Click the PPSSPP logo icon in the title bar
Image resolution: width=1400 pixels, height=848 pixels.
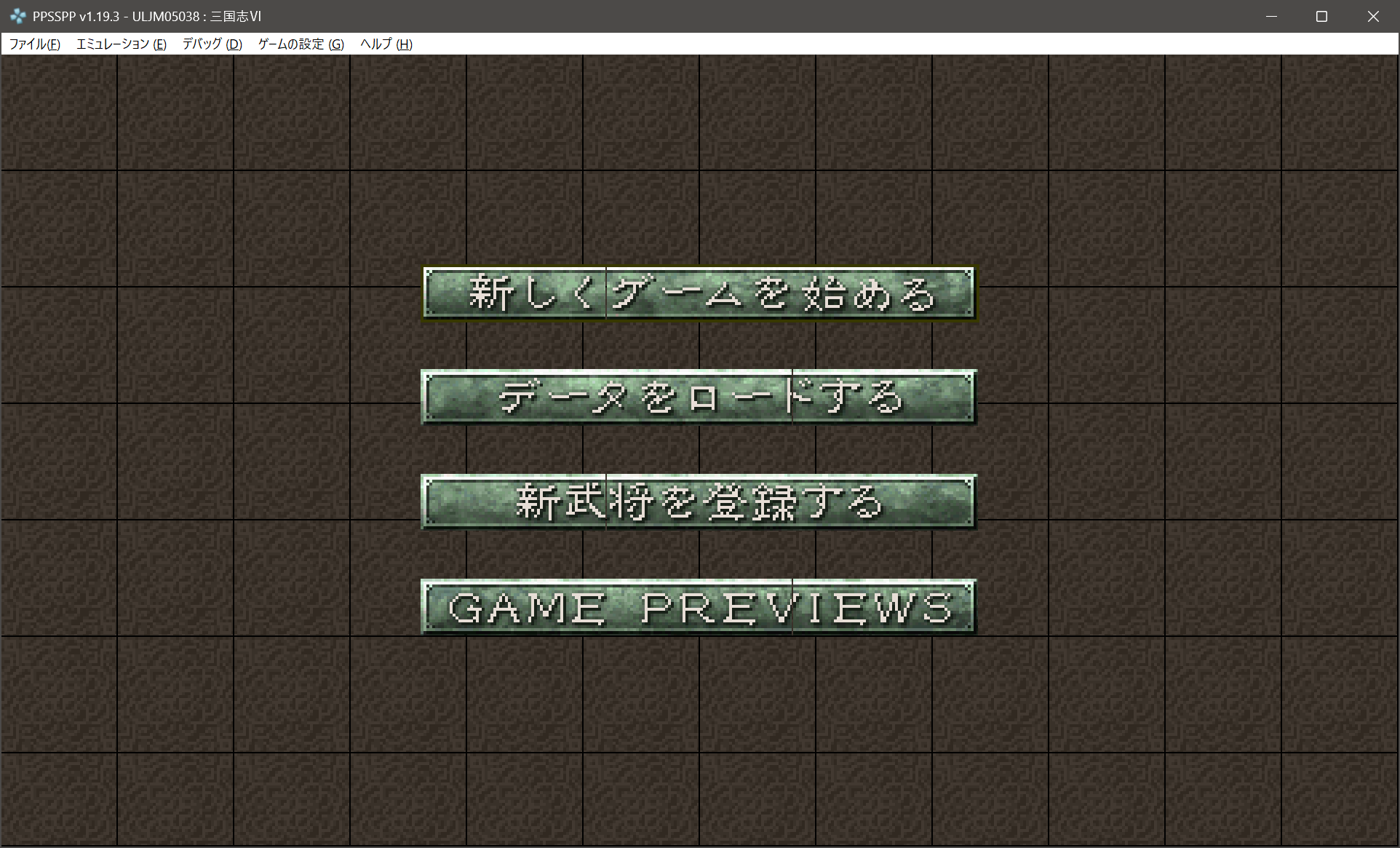click(18, 16)
